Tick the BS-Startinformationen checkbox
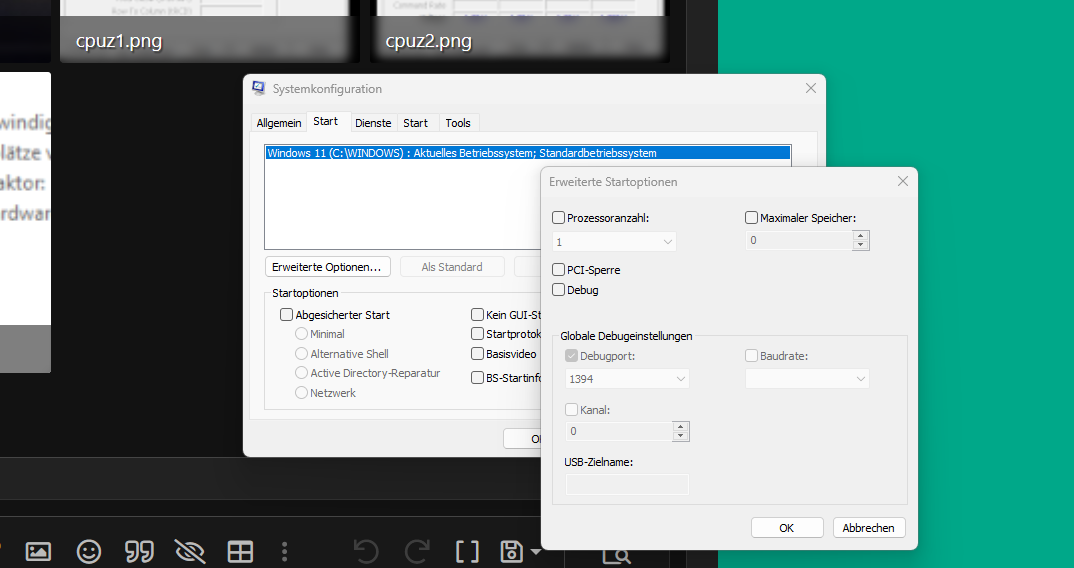This screenshot has width=1074, height=568. [477, 378]
